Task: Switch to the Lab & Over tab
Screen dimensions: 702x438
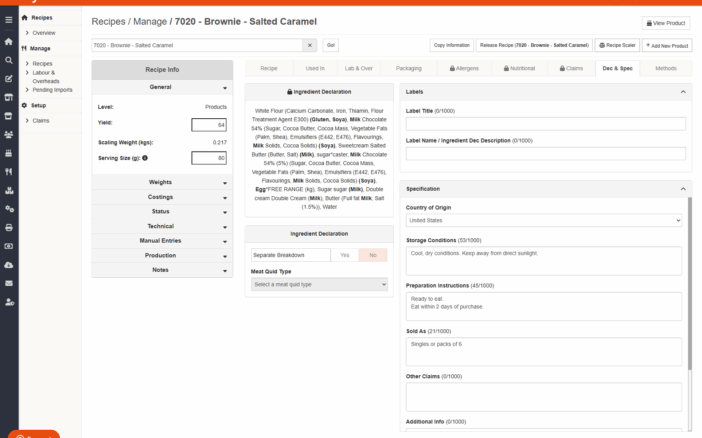Action: point(359,69)
